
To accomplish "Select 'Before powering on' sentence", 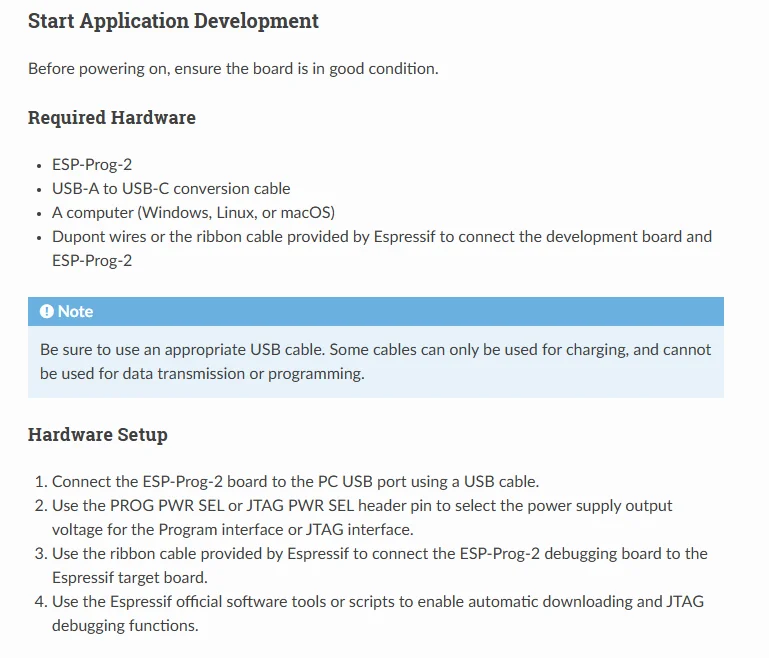I will [233, 69].
